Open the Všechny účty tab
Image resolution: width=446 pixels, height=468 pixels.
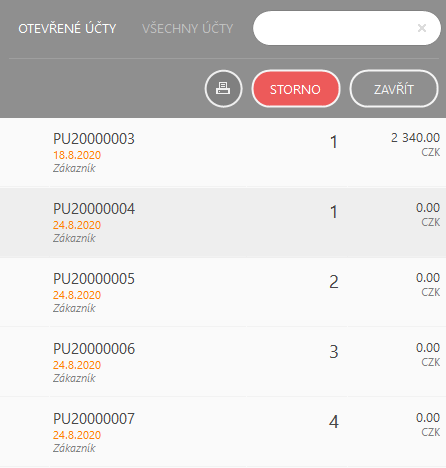(x=188, y=28)
